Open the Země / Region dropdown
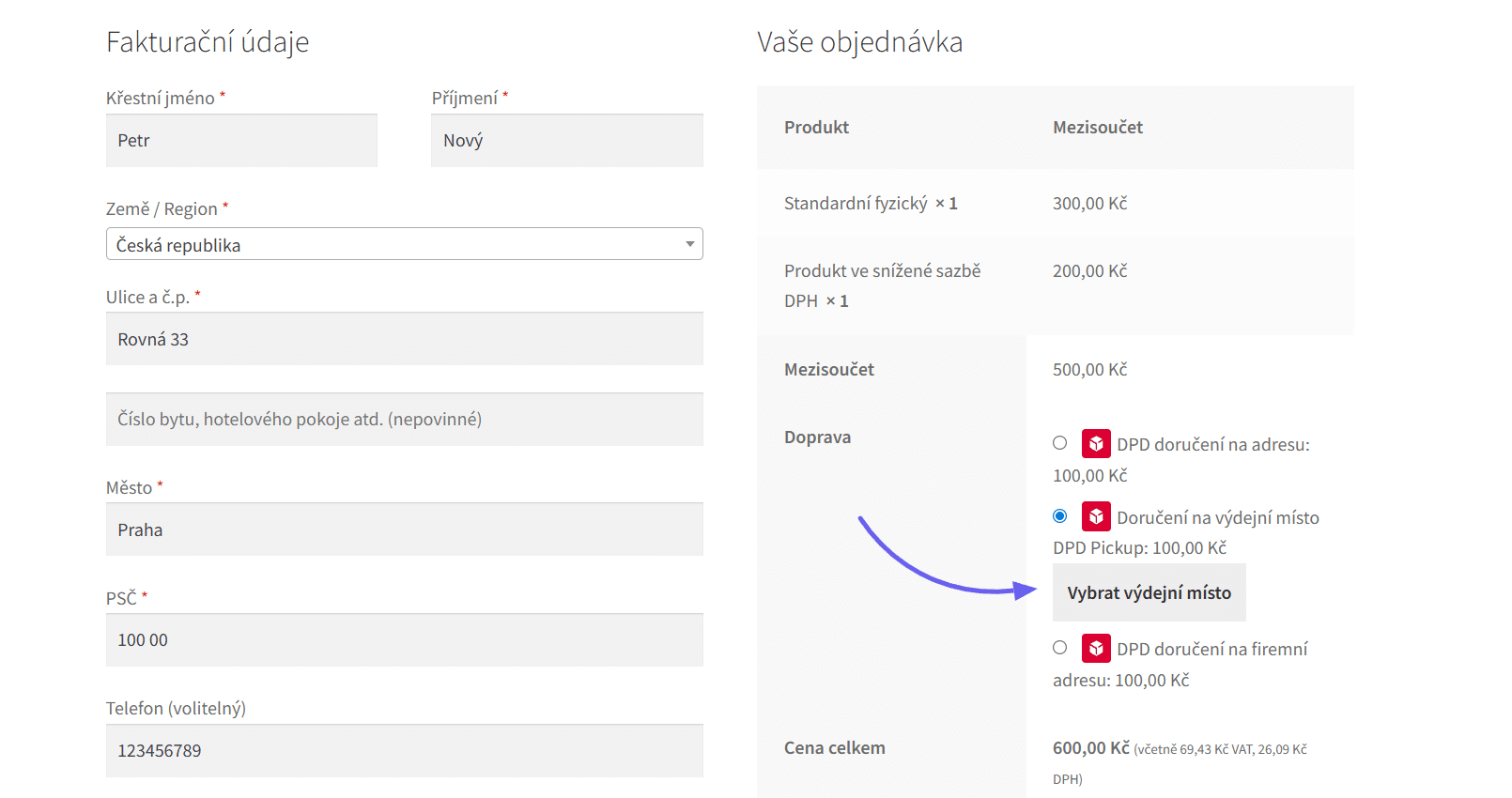Viewport: 1512px width, 798px height. [x=404, y=244]
